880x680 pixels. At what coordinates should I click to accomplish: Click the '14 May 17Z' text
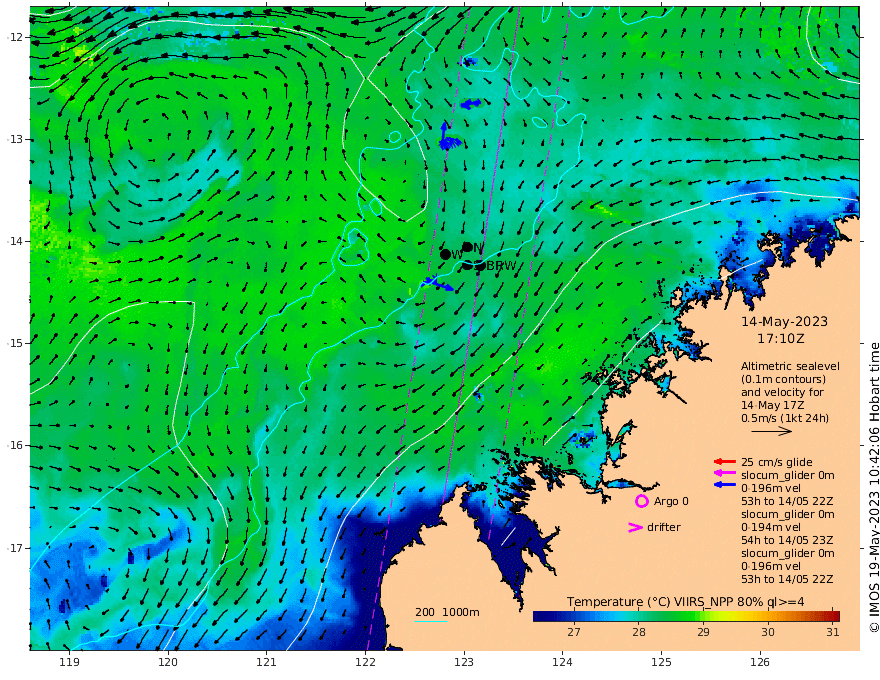pyautogui.click(x=772, y=405)
